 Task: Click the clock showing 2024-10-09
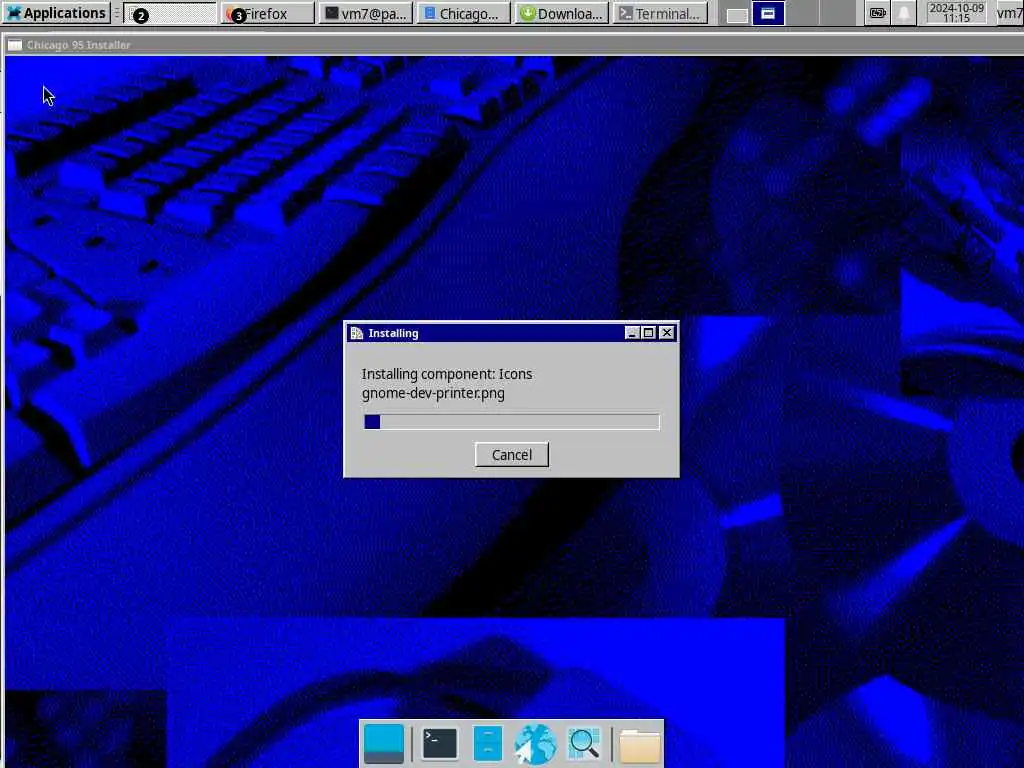pos(956,13)
